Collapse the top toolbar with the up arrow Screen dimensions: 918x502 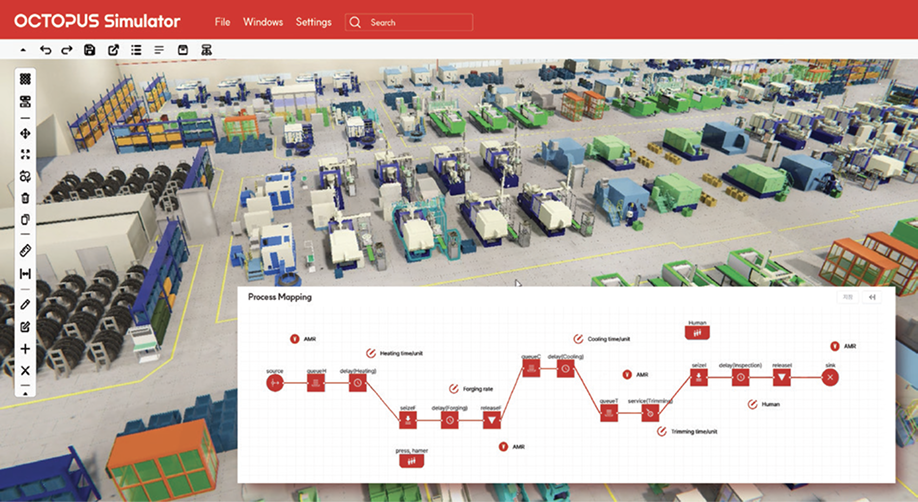click(23, 50)
